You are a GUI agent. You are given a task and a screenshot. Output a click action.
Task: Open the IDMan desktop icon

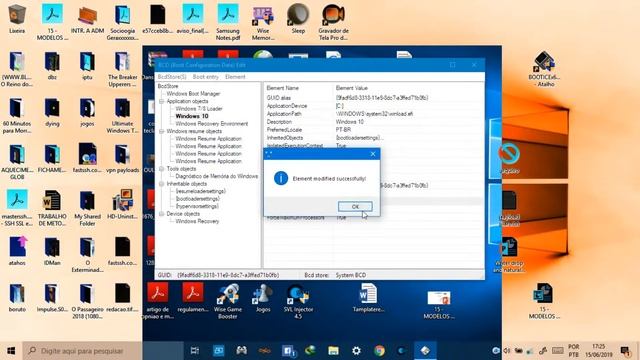click(x=52, y=251)
